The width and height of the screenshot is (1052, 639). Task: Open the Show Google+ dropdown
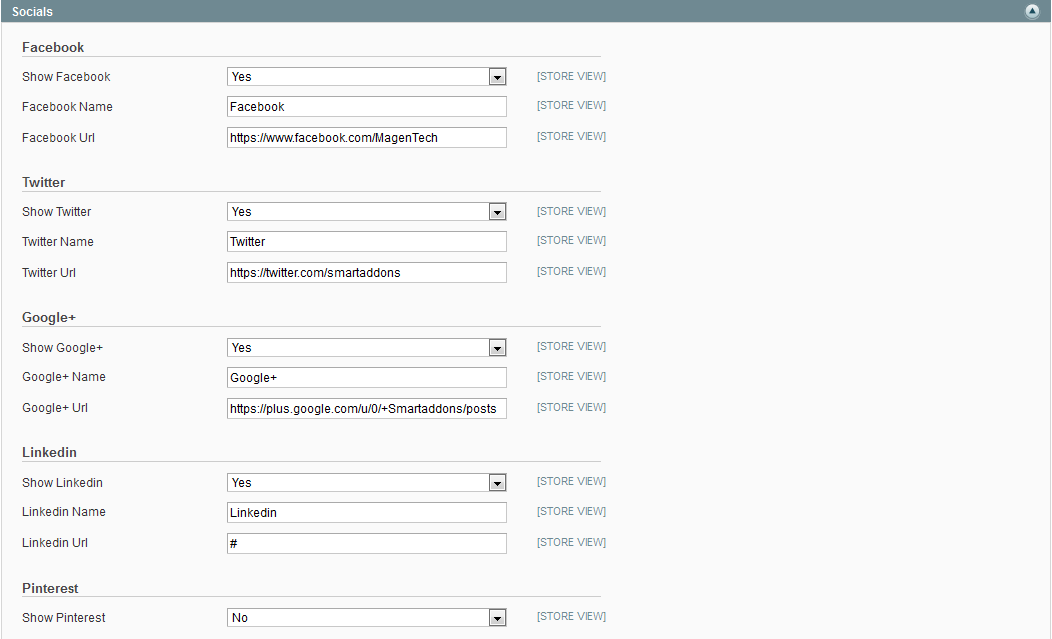[366, 348]
